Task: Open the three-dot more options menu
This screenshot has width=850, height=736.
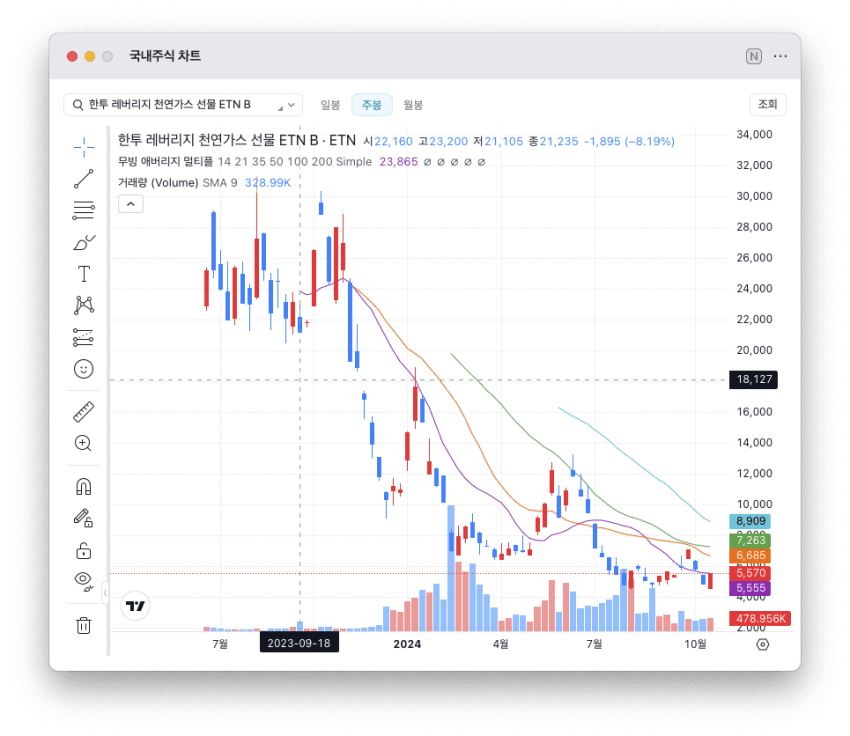Action: pos(780,56)
